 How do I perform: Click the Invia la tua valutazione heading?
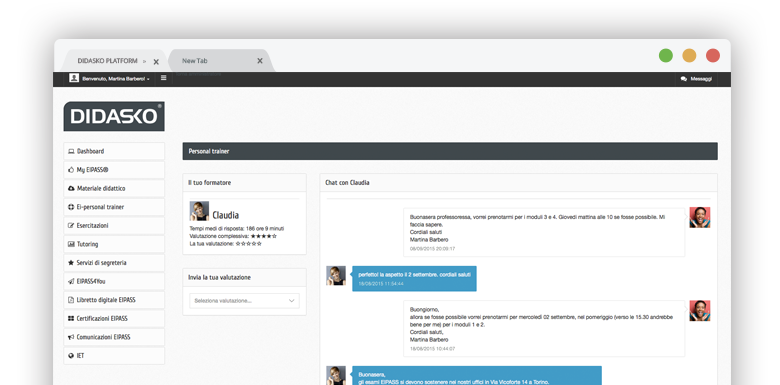[219, 278]
